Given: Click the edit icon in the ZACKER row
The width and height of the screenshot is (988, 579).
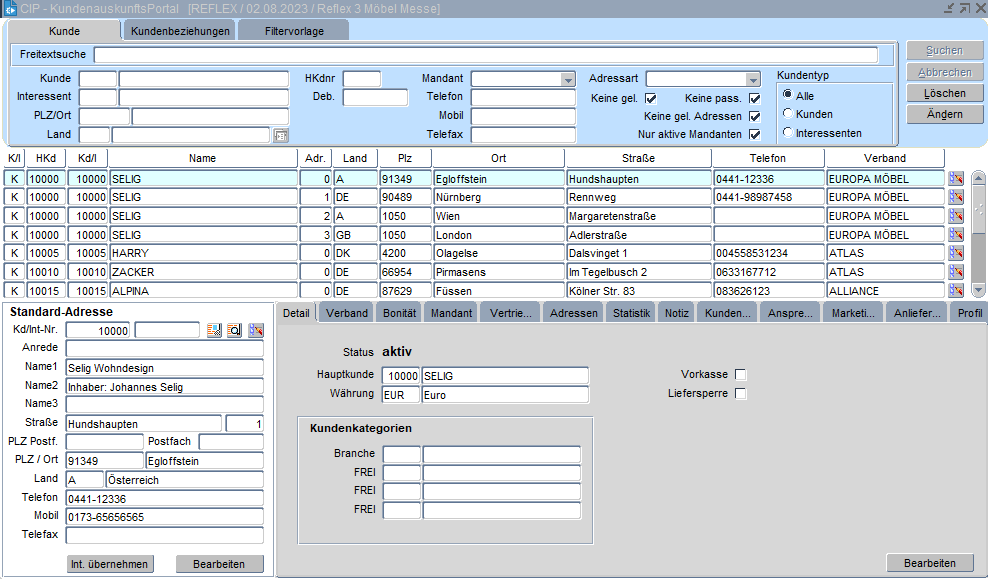Looking at the screenshot, I should [x=956, y=272].
